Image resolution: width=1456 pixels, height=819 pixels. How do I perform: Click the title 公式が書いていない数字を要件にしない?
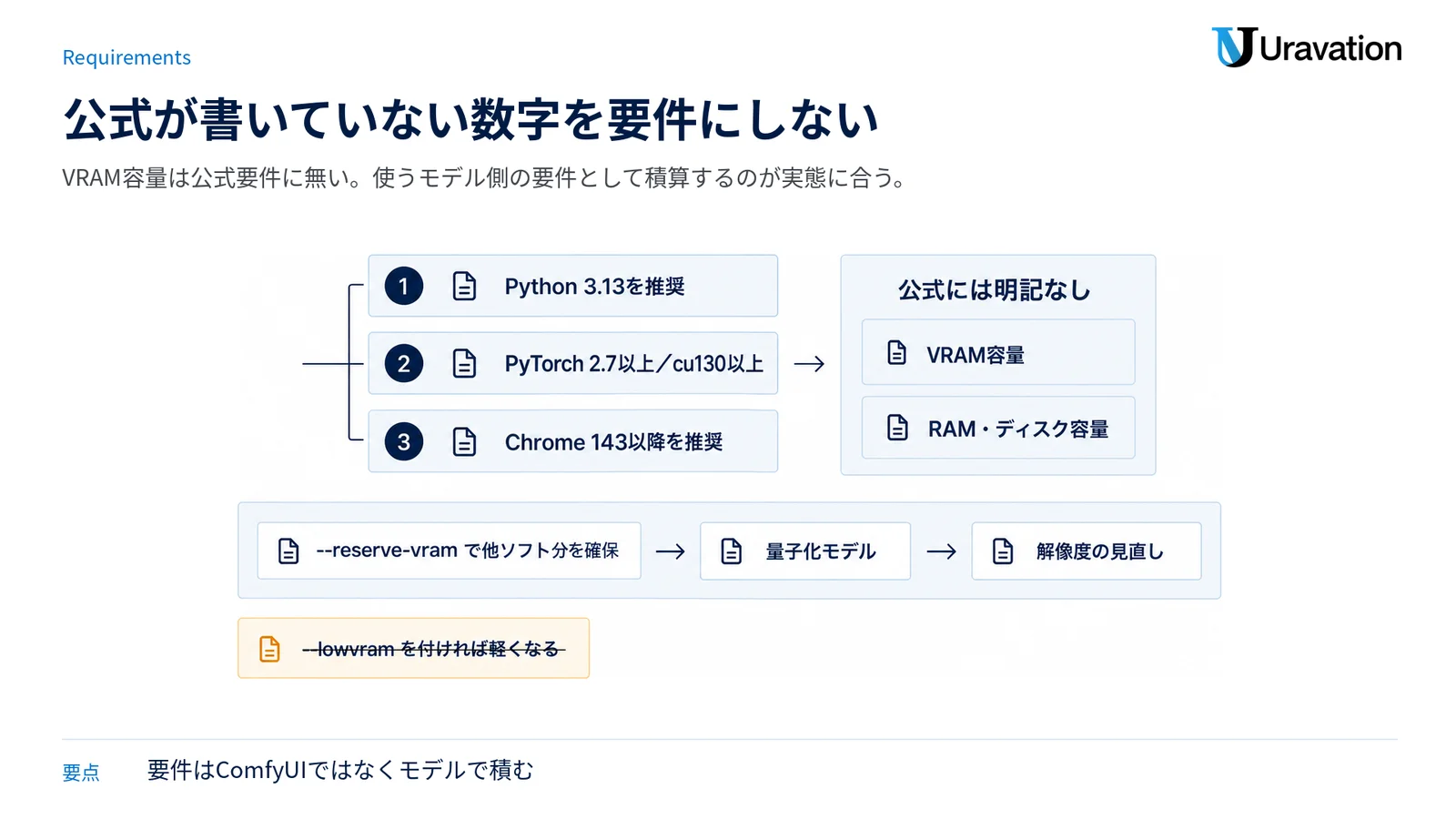[470, 119]
